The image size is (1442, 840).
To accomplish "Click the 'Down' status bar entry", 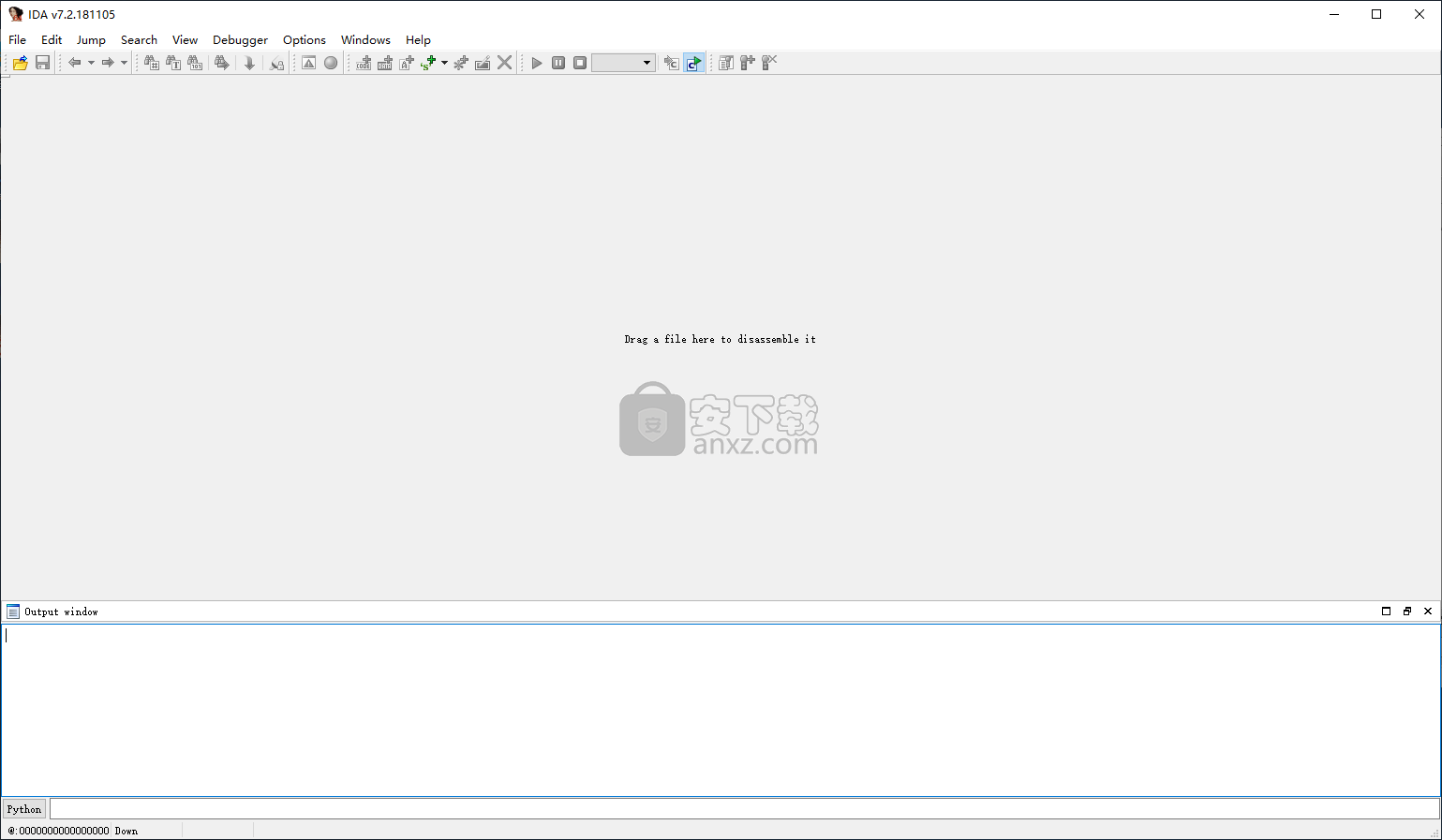I will coord(126,831).
